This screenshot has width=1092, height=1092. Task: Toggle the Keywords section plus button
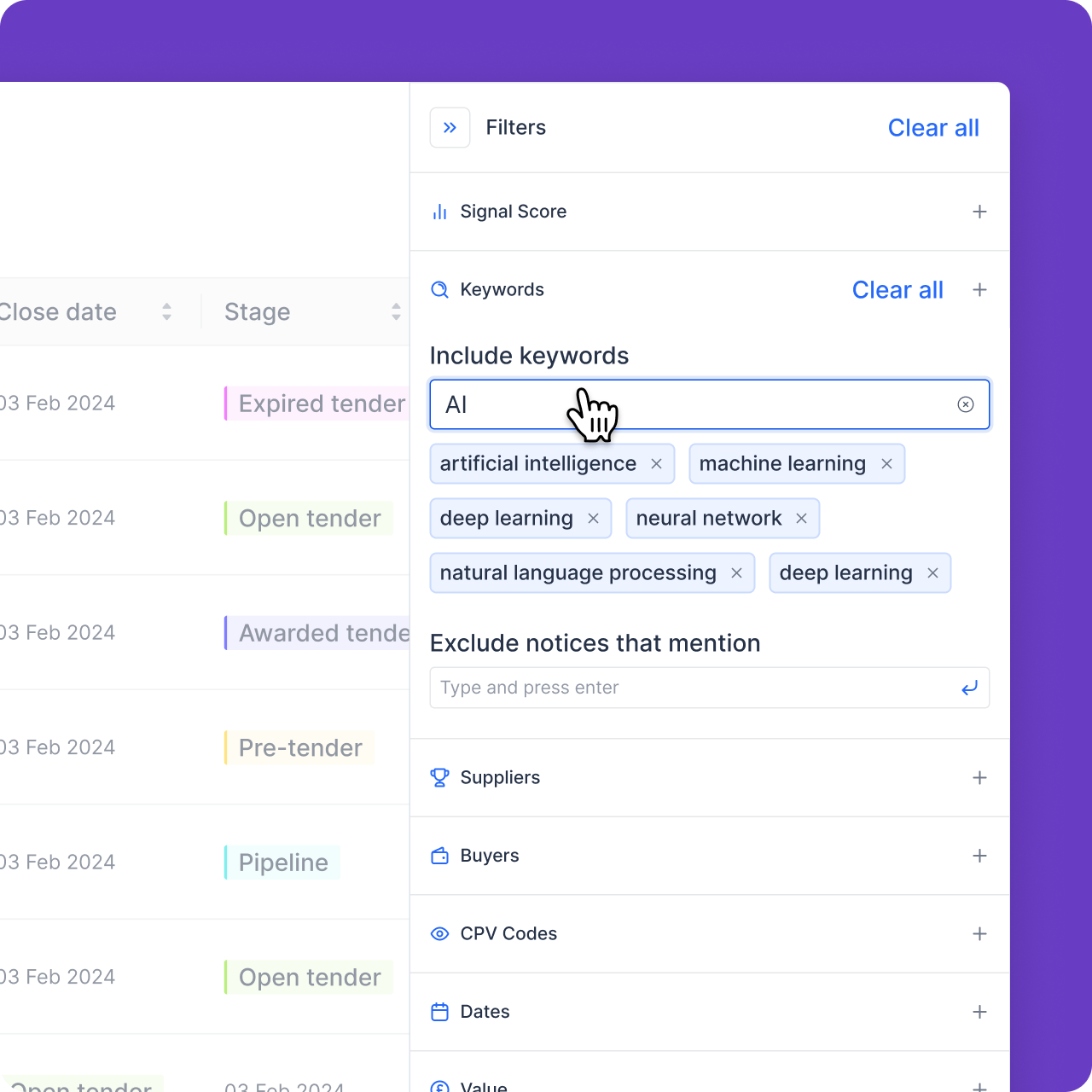(x=979, y=290)
